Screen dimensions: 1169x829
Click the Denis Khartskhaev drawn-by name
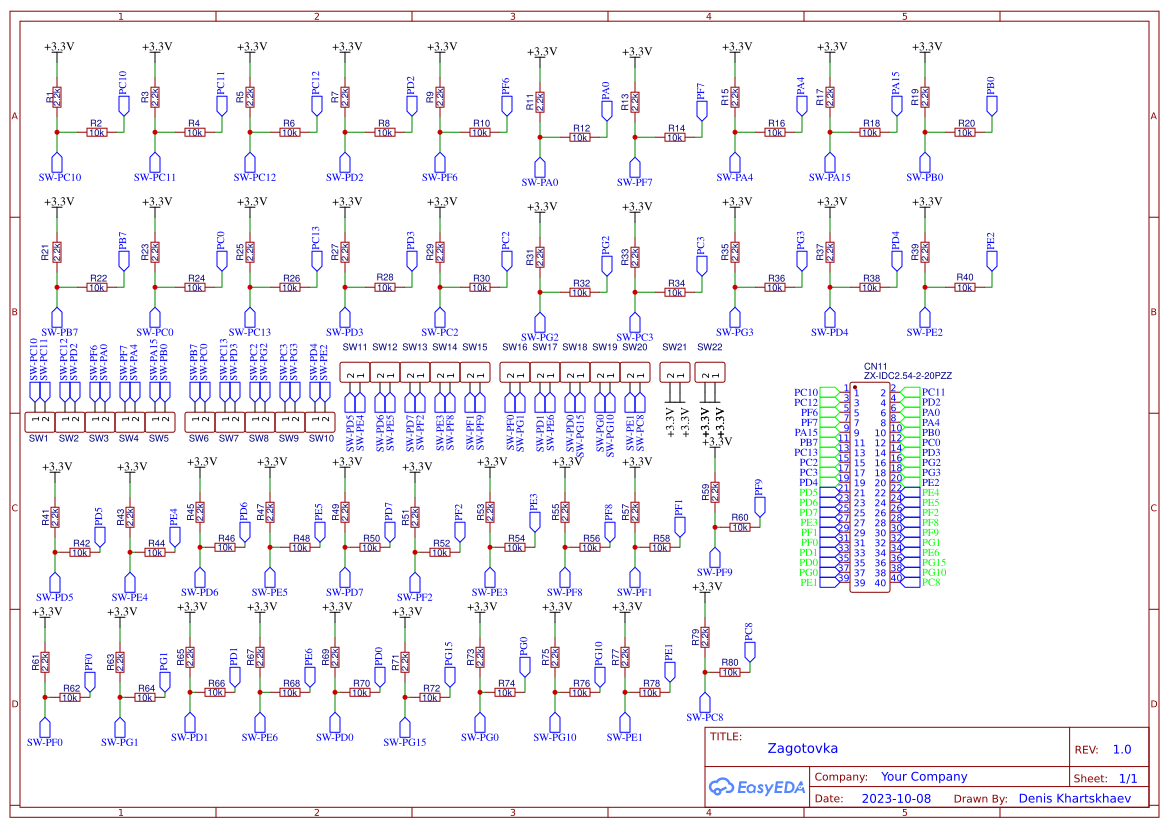tap(1074, 798)
